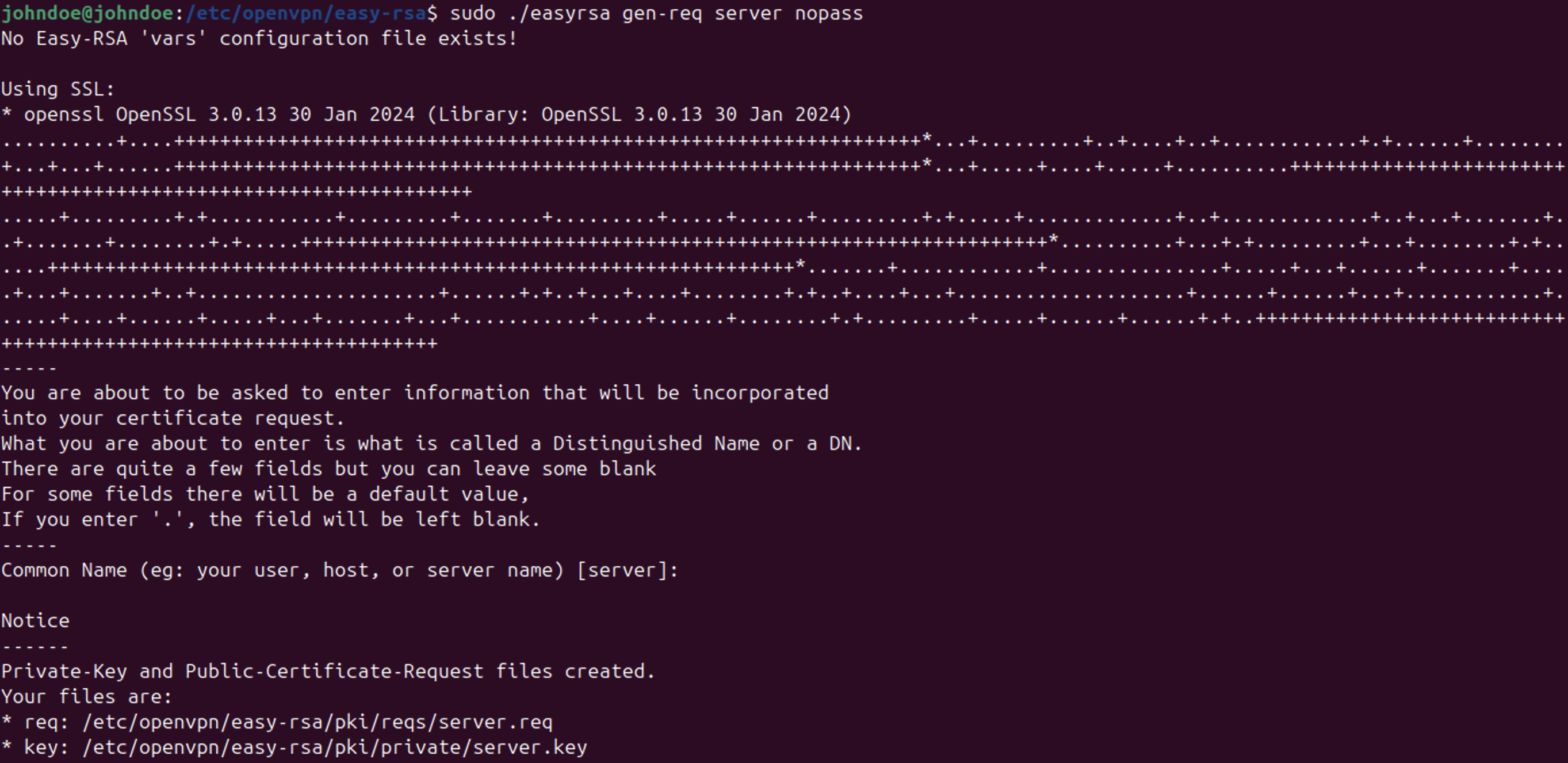Click the 'Distinguished Name or a DN' line
Viewport: 1568px width, 763px height.
pyautogui.click(x=431, y=443)
